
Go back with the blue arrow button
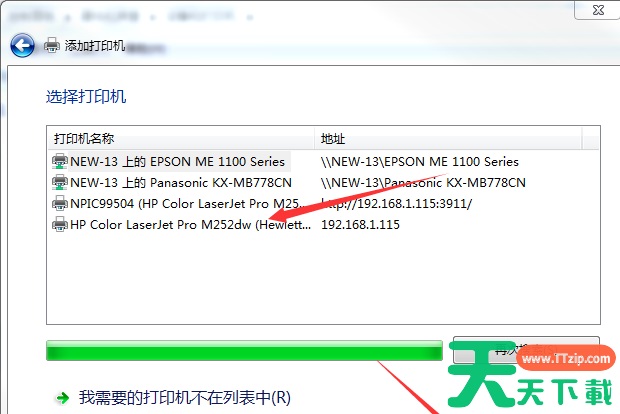pyautogui.click(x=22, y=45)
